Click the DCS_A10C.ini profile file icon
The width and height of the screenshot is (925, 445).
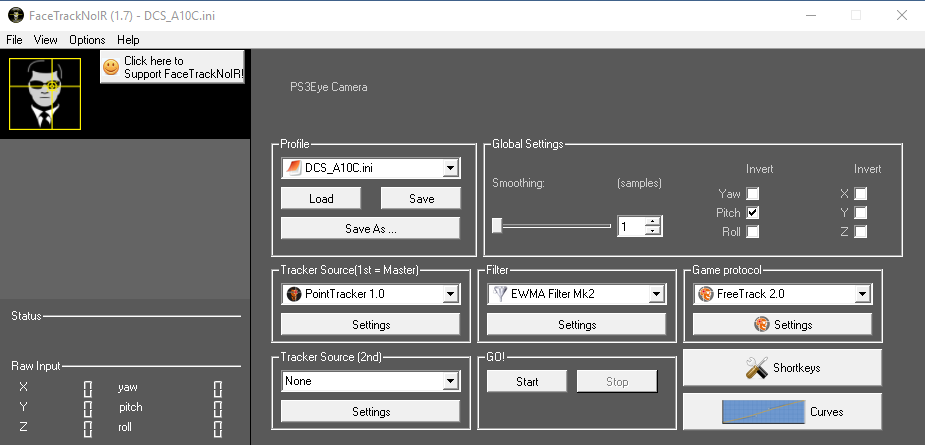293,168
